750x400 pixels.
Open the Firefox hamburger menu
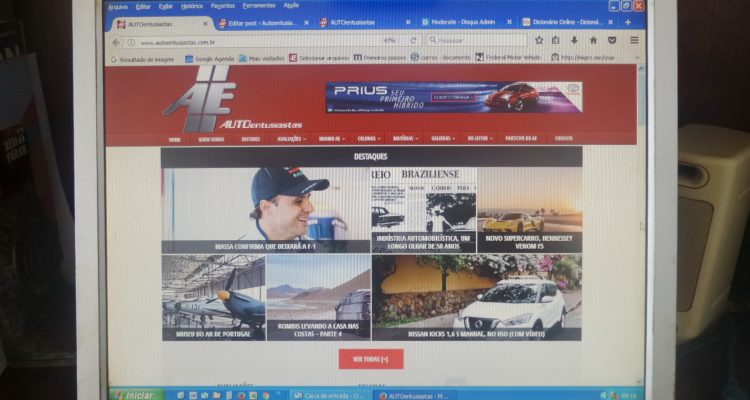632,40
